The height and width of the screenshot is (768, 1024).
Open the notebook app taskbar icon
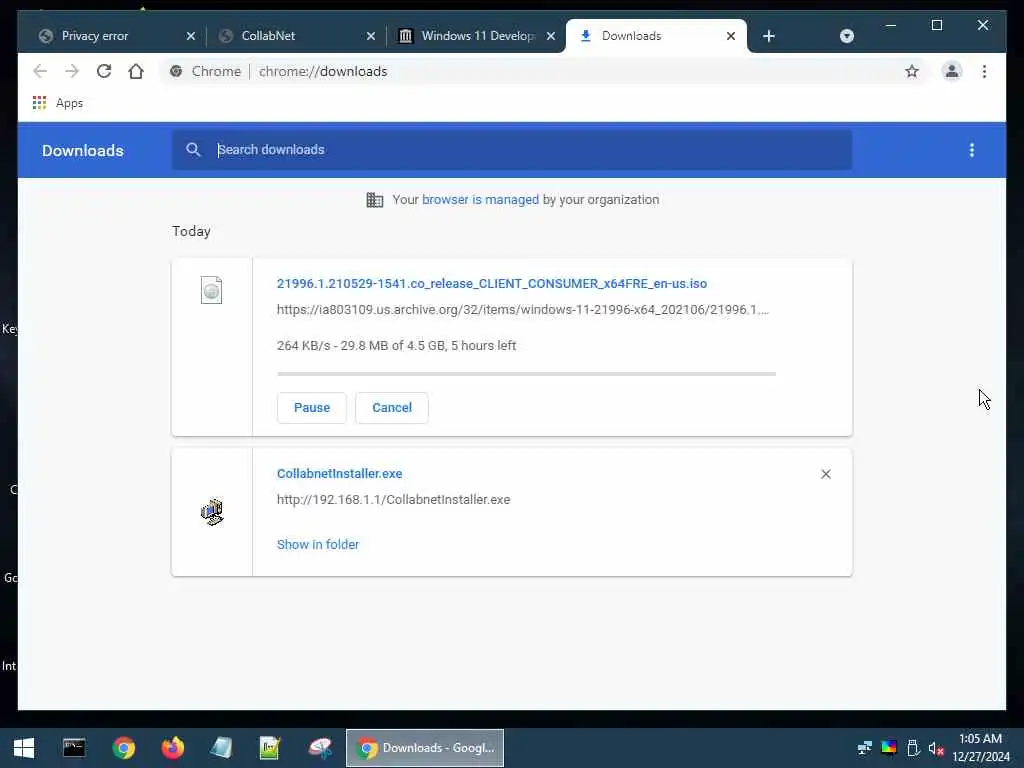point(221,748)
